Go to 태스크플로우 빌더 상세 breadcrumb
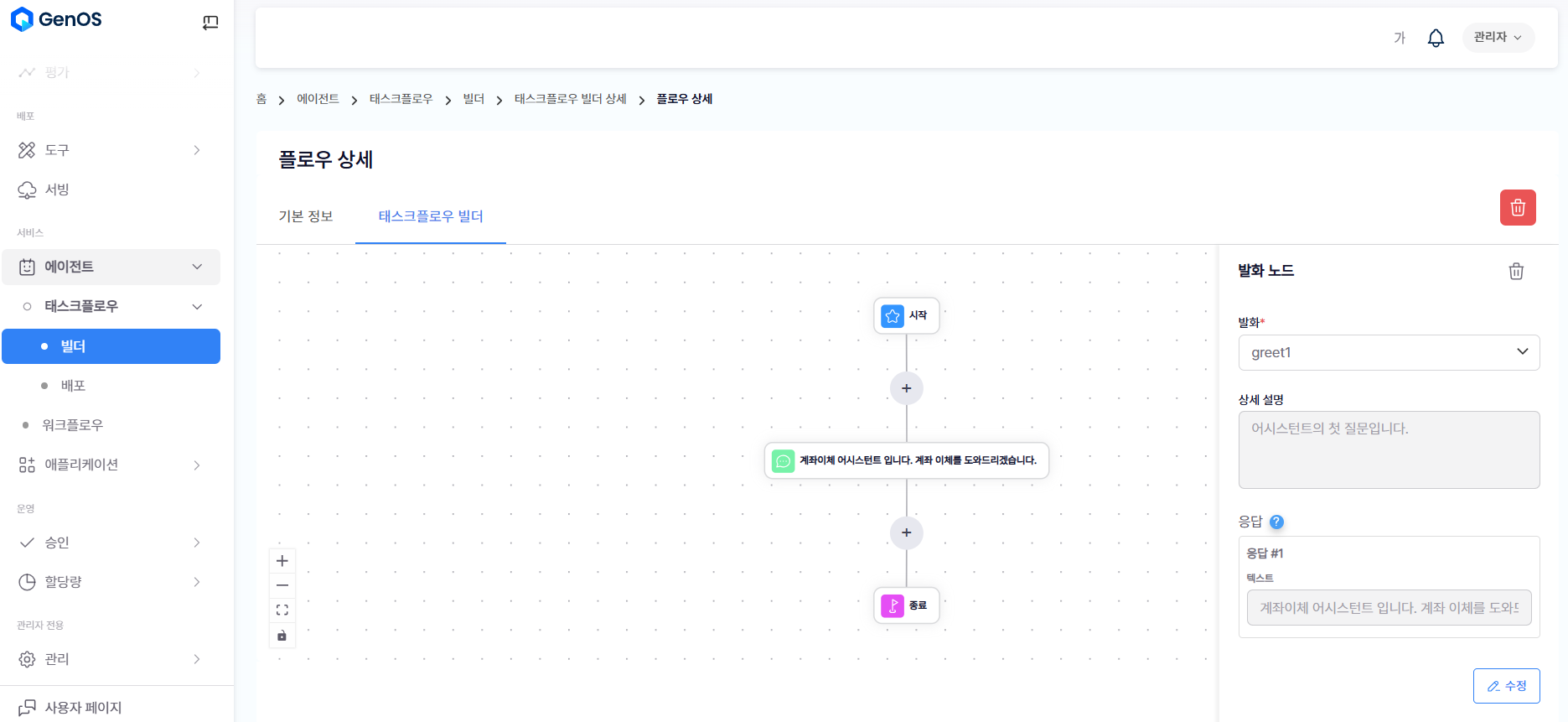This screenshot has width=1568, height=722. (x=570, y=99)
